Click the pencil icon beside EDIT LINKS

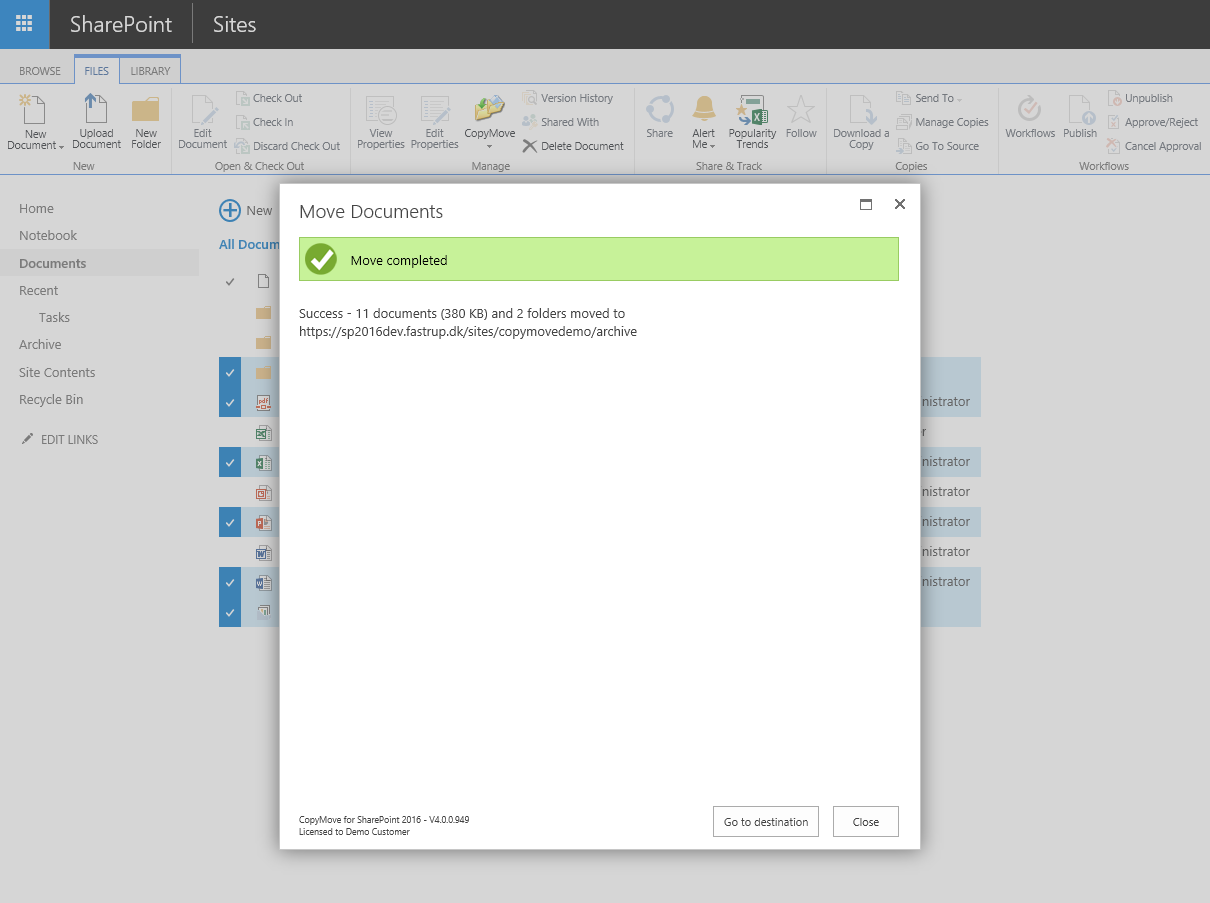pos(27,439)
